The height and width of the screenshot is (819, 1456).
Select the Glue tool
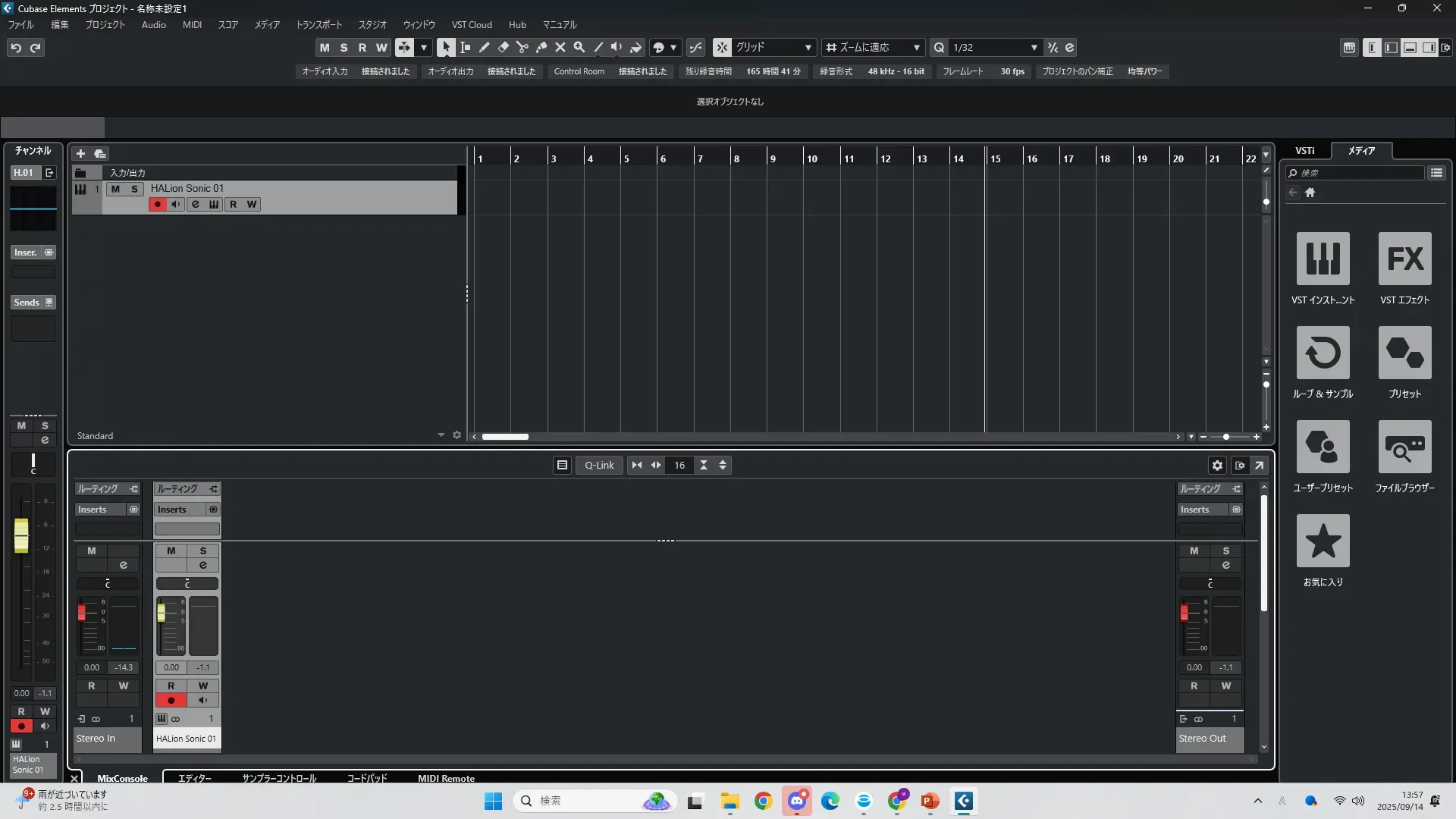(x=541, y=47)
